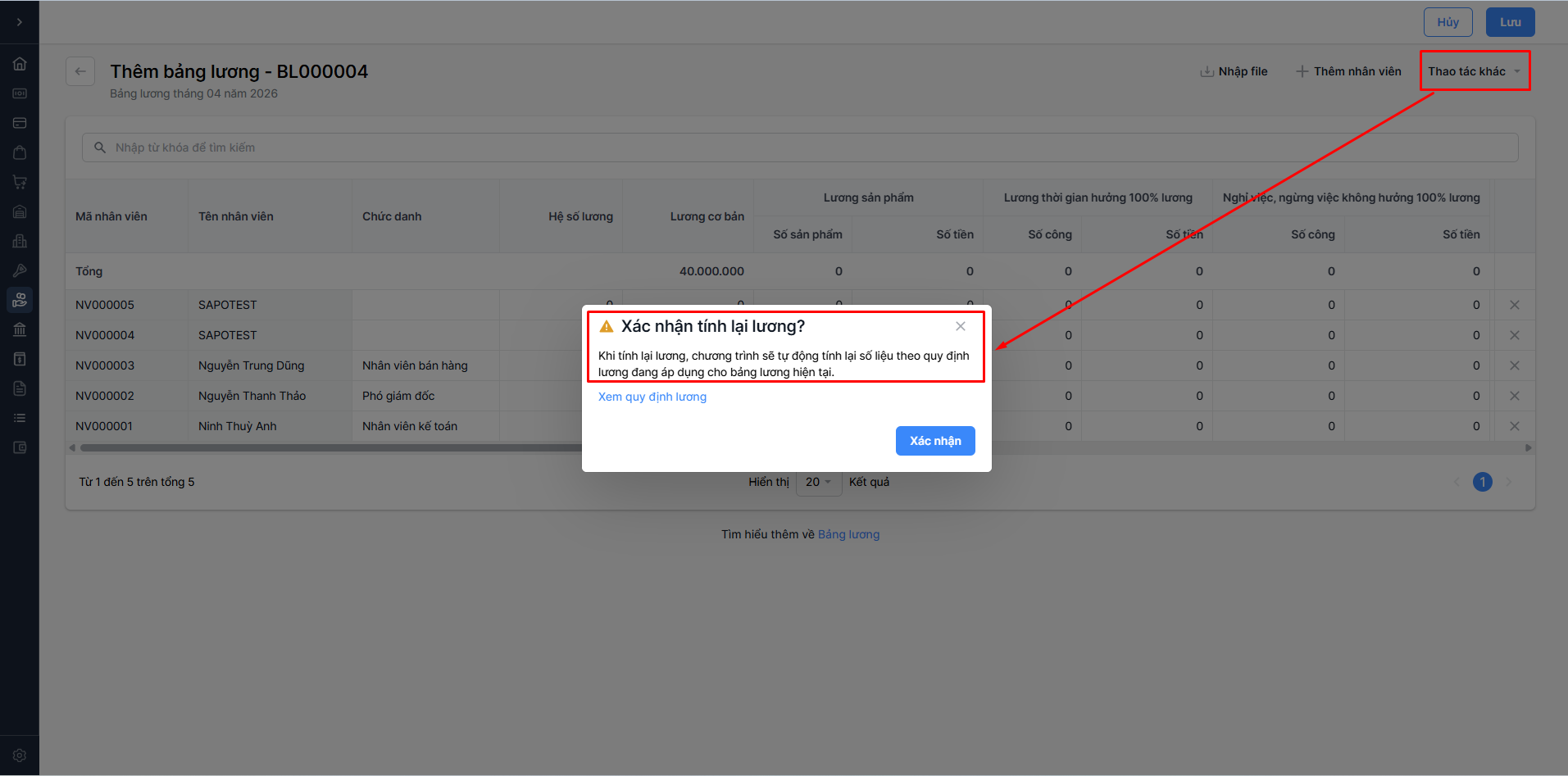Open the shopping bag sidebar icon
The width and height of the screenshot is (1568, 776).
20,152
